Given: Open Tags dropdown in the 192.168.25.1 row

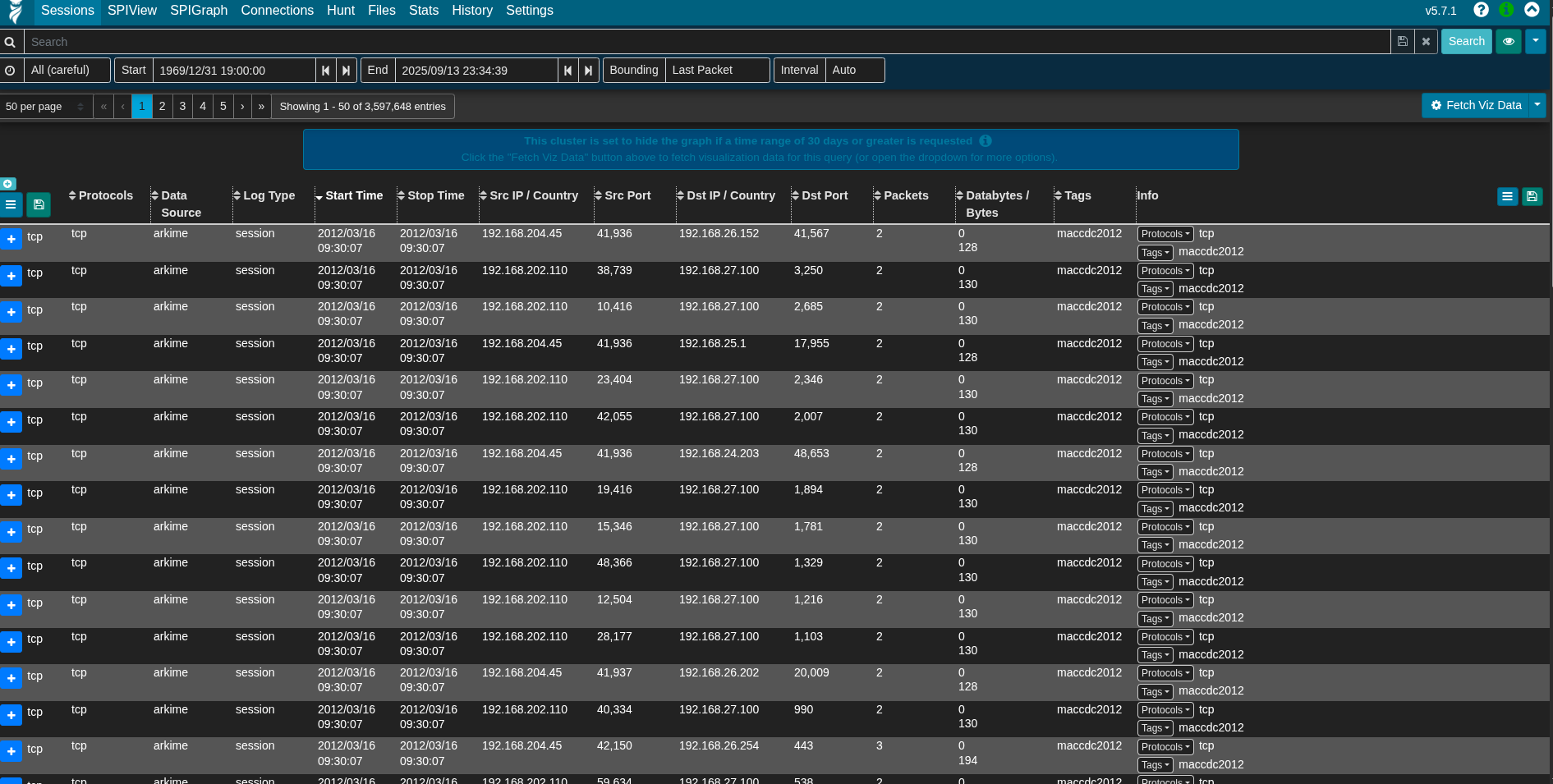Looking at the screenshot, I should tap(1155, 362).
